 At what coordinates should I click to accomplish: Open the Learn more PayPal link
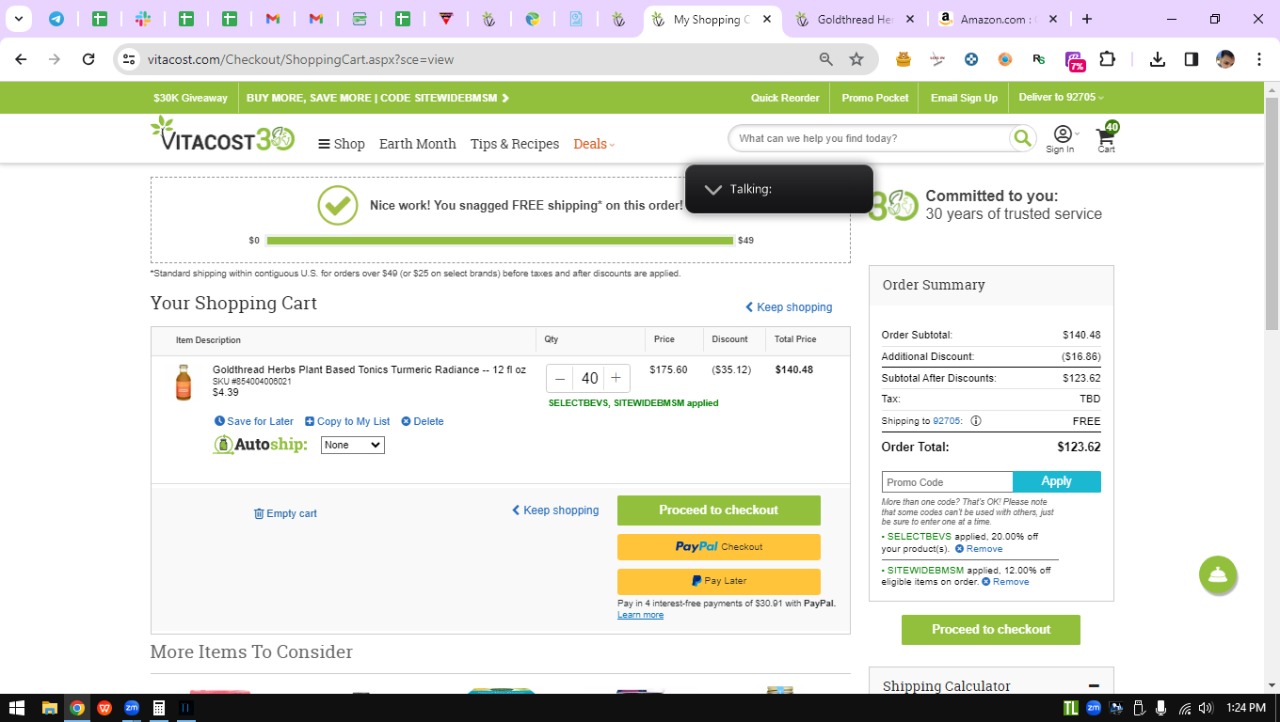[640, 615]
